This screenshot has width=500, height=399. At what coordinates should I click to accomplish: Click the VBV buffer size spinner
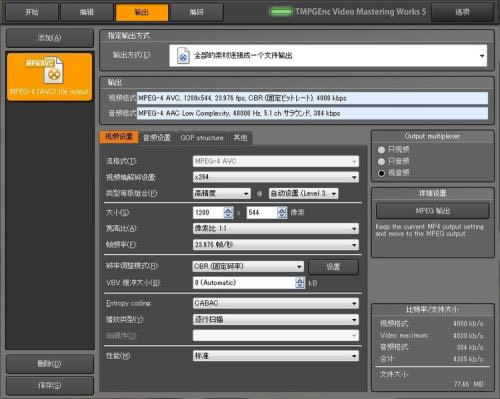[x=300, y=283]
